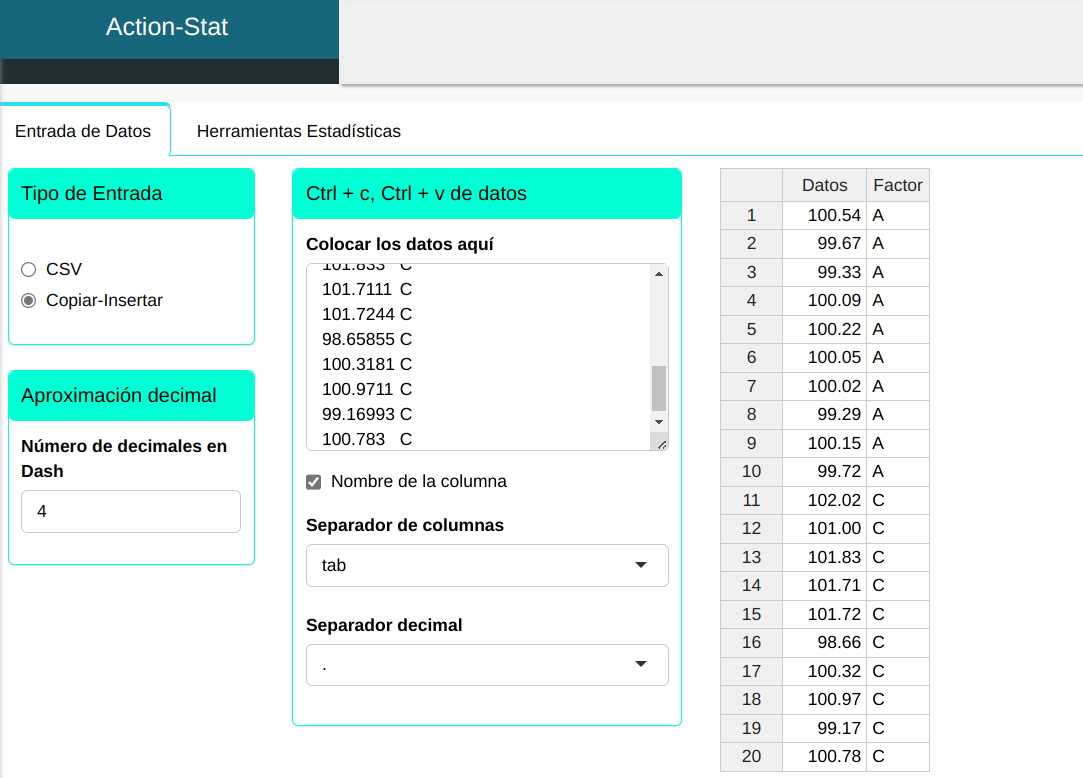Click scroll down arrow in data textarea

[658, 422]
